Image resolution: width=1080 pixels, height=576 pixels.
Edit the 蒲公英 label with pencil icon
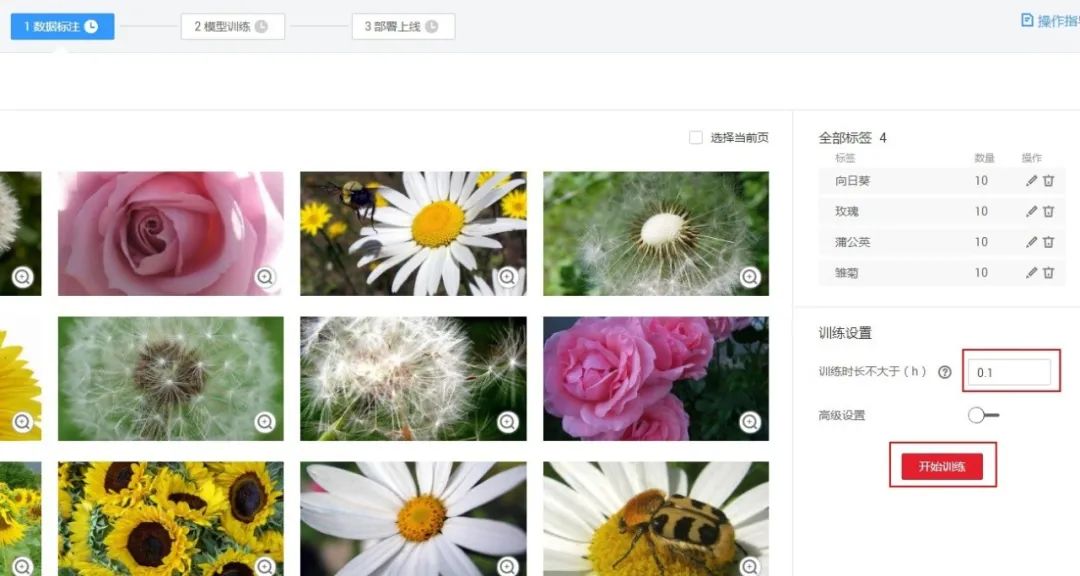(x=1031, y=242)
